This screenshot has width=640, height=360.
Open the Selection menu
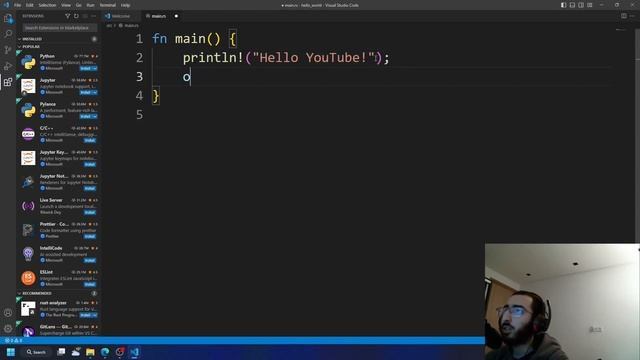[47, 5]
